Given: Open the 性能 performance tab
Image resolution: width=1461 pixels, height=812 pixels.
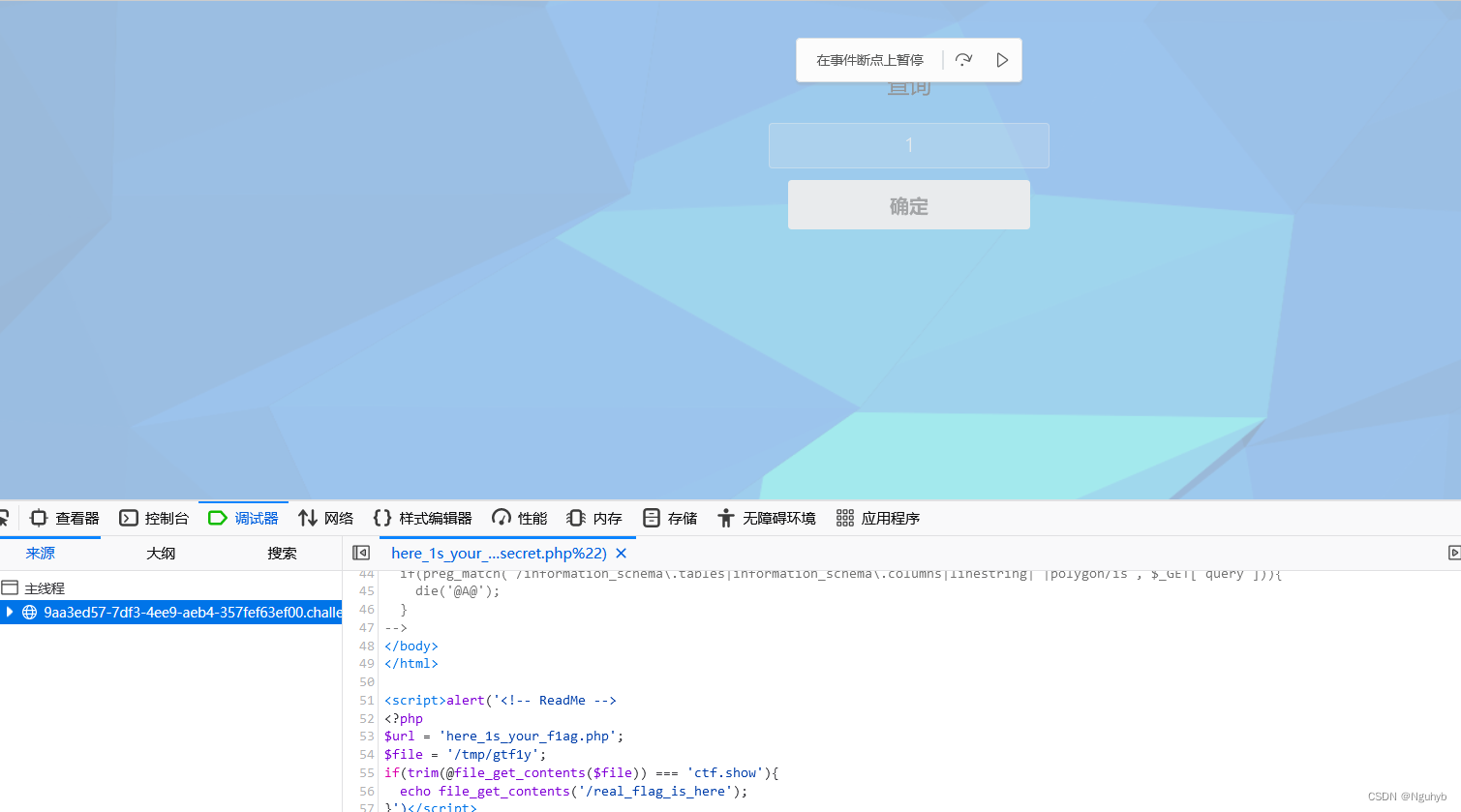Looking at the screenshot, I should (520, 519).
